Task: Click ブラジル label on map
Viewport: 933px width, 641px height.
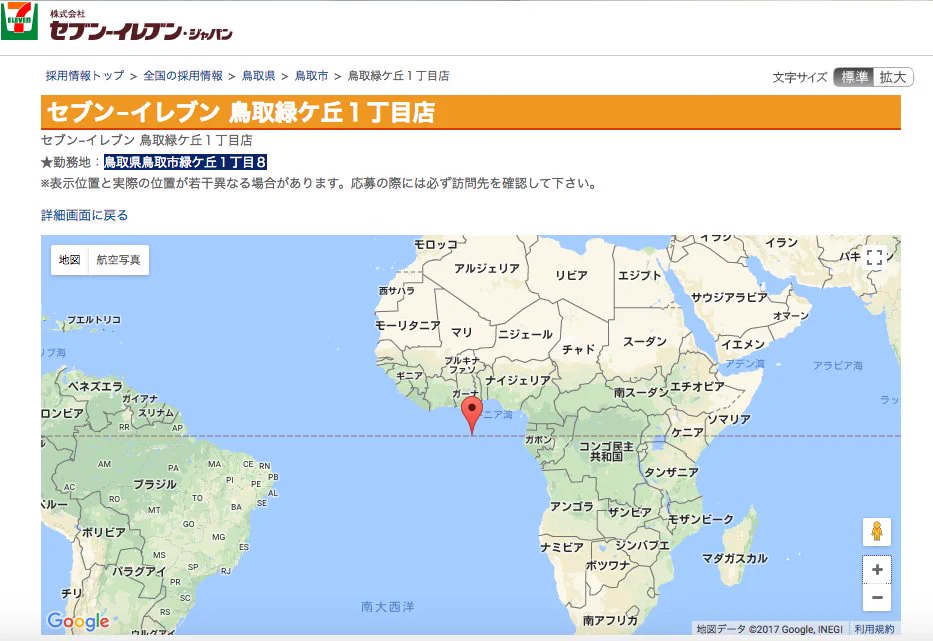Action: (155, 484)
